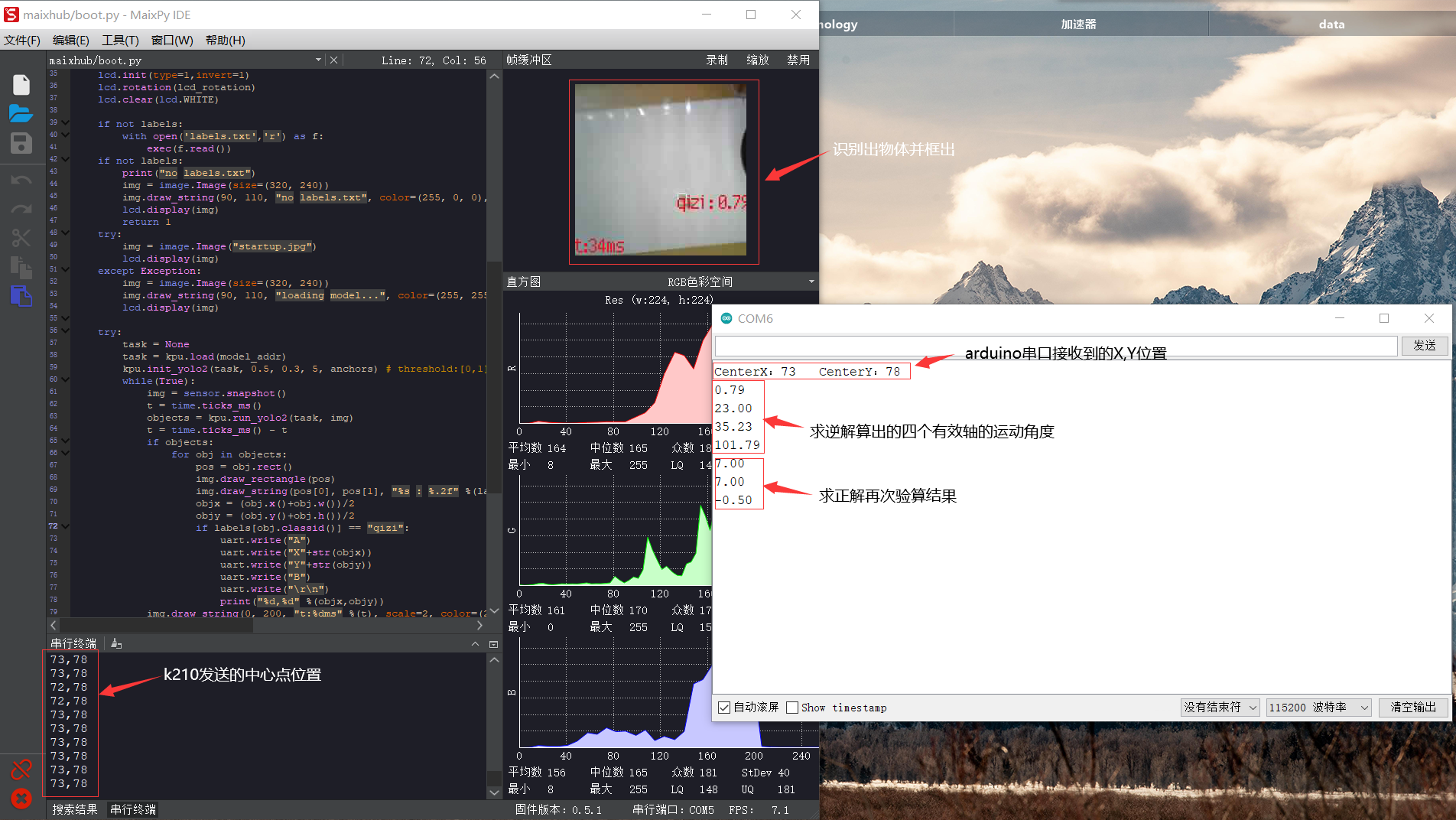Viewport: 1456px width, 820px height.
Task: Open a file using the folder icon
Action: (21, 113)
